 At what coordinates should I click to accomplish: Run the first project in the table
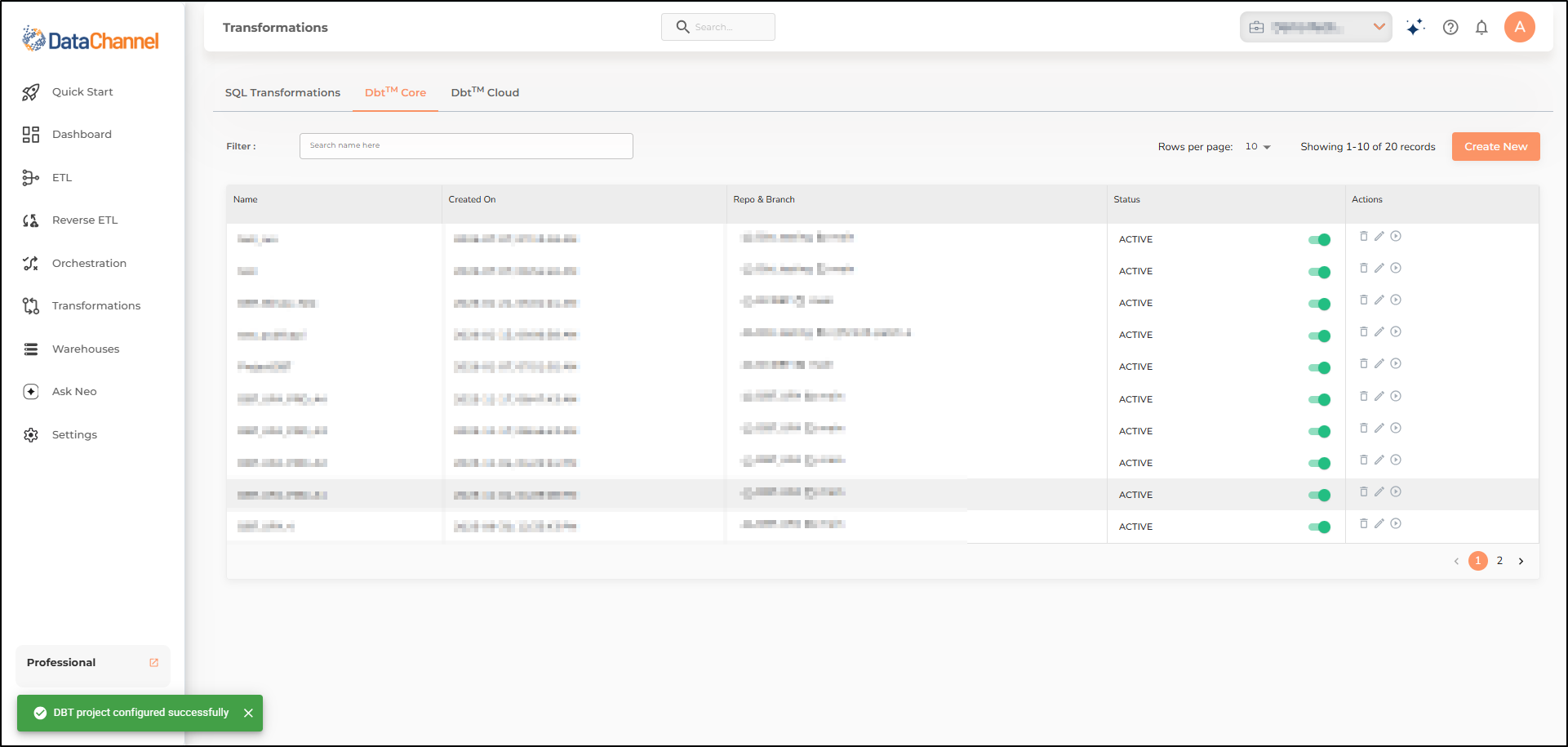point(1396,236)
